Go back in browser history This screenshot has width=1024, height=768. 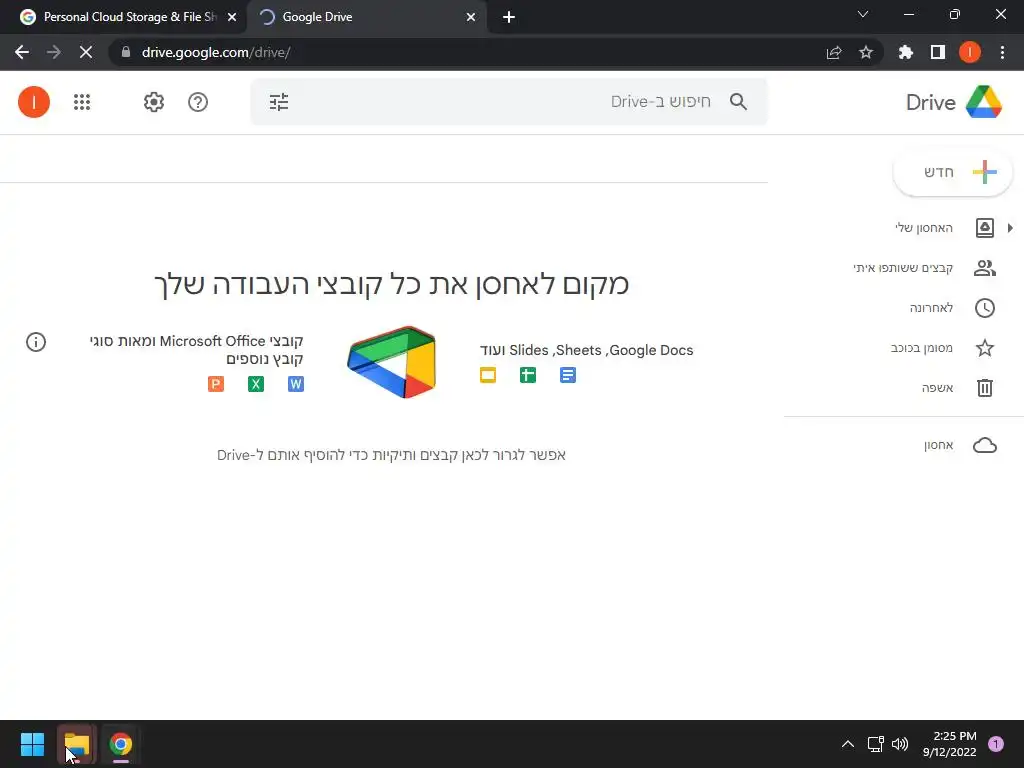(x=22, y=52)
